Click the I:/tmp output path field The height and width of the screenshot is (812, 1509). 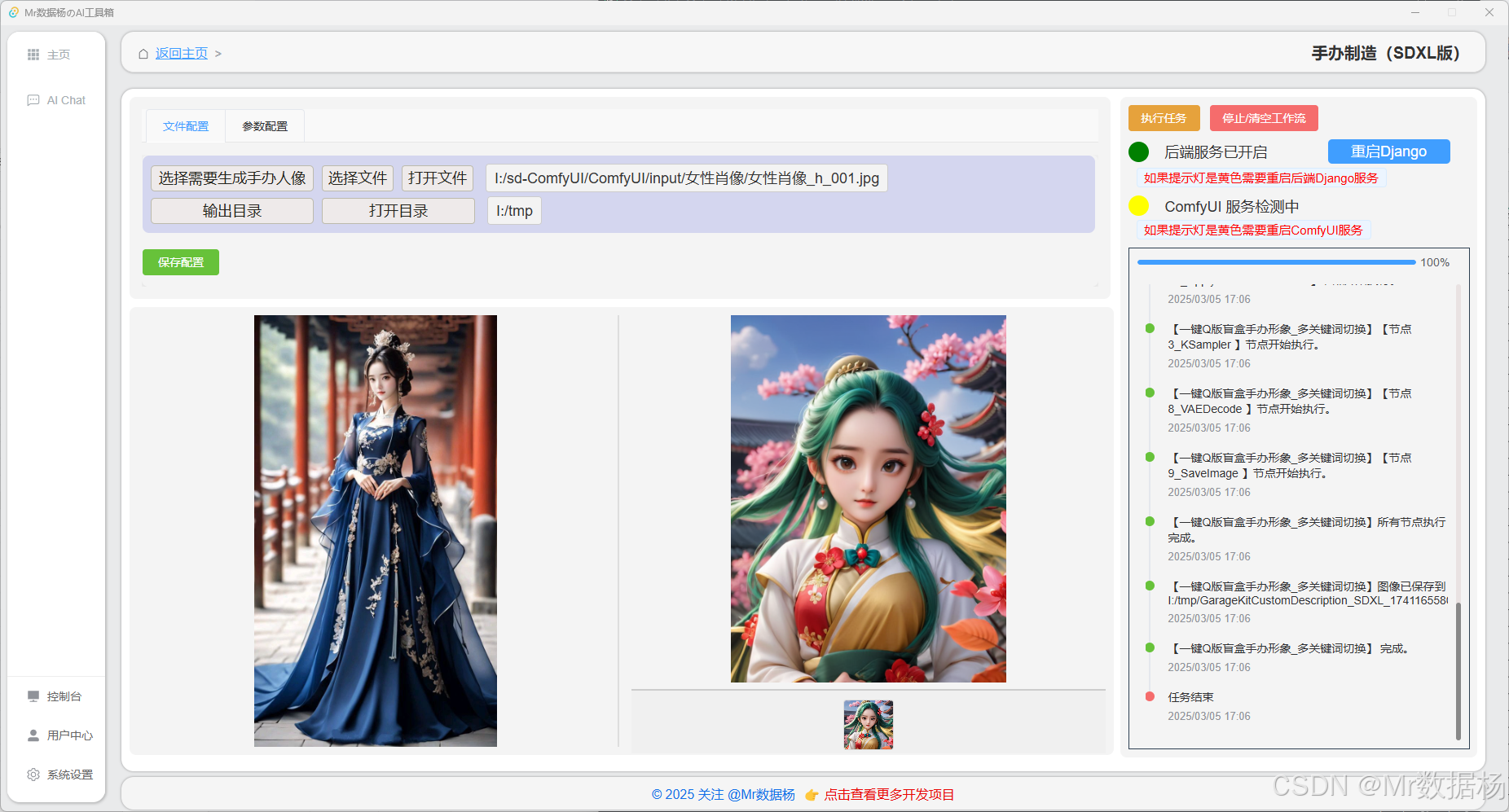point(514,211)
